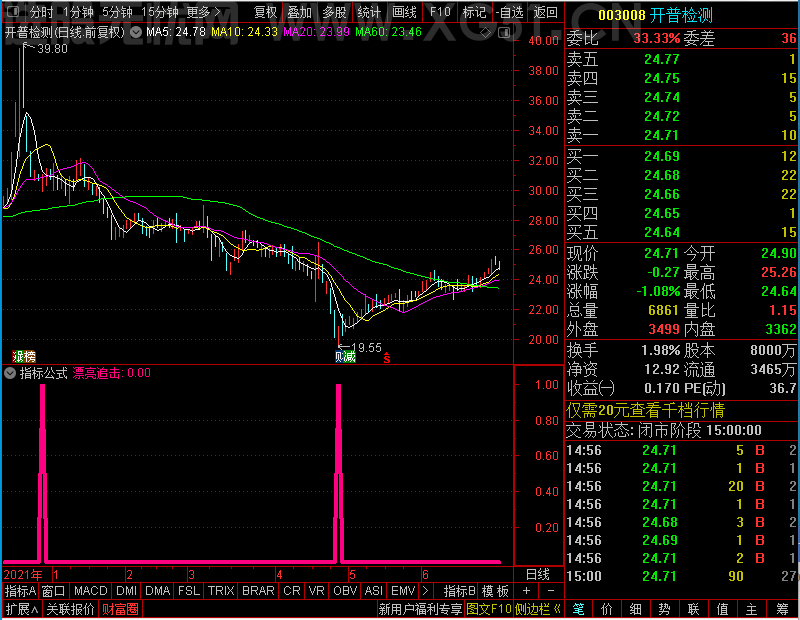Collapse the 侧边栏 sidebar
The image size is (800, 620).
(538, 609)
